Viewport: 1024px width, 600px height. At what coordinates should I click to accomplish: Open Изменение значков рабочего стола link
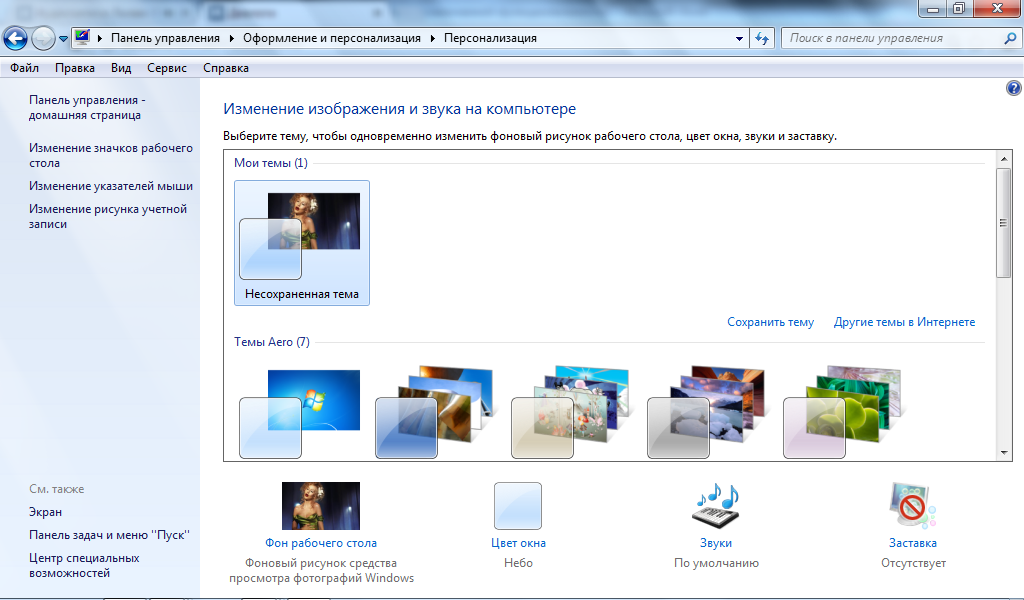tap(110, 155)
